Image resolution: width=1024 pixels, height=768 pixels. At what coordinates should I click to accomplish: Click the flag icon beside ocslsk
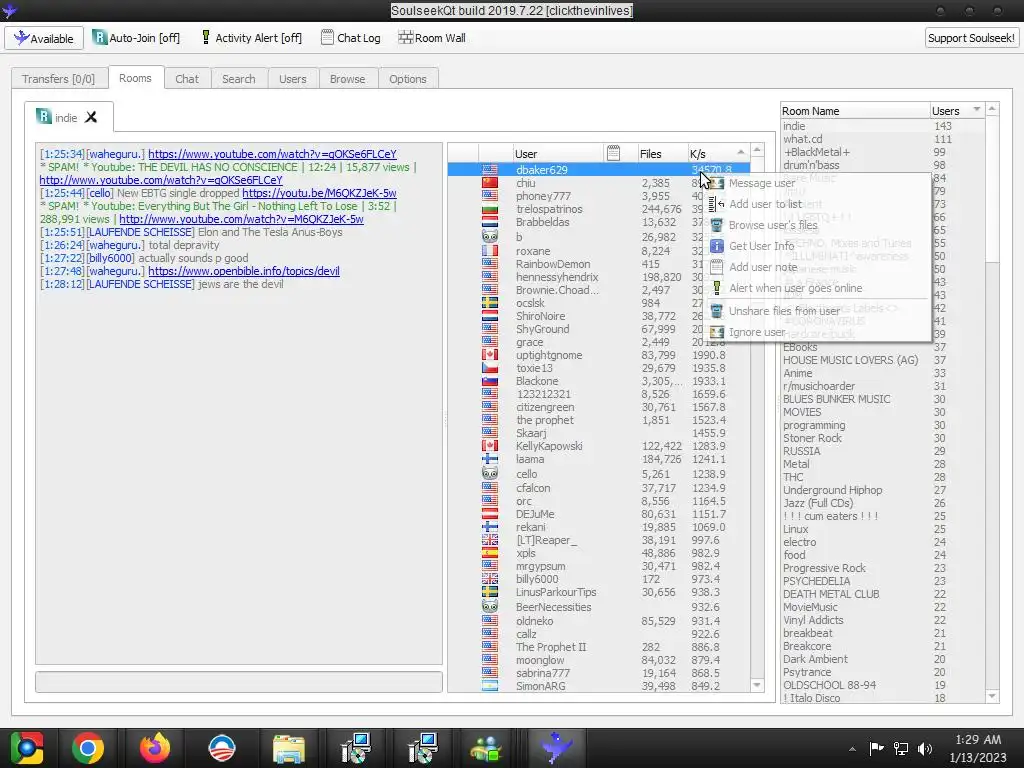490,302
